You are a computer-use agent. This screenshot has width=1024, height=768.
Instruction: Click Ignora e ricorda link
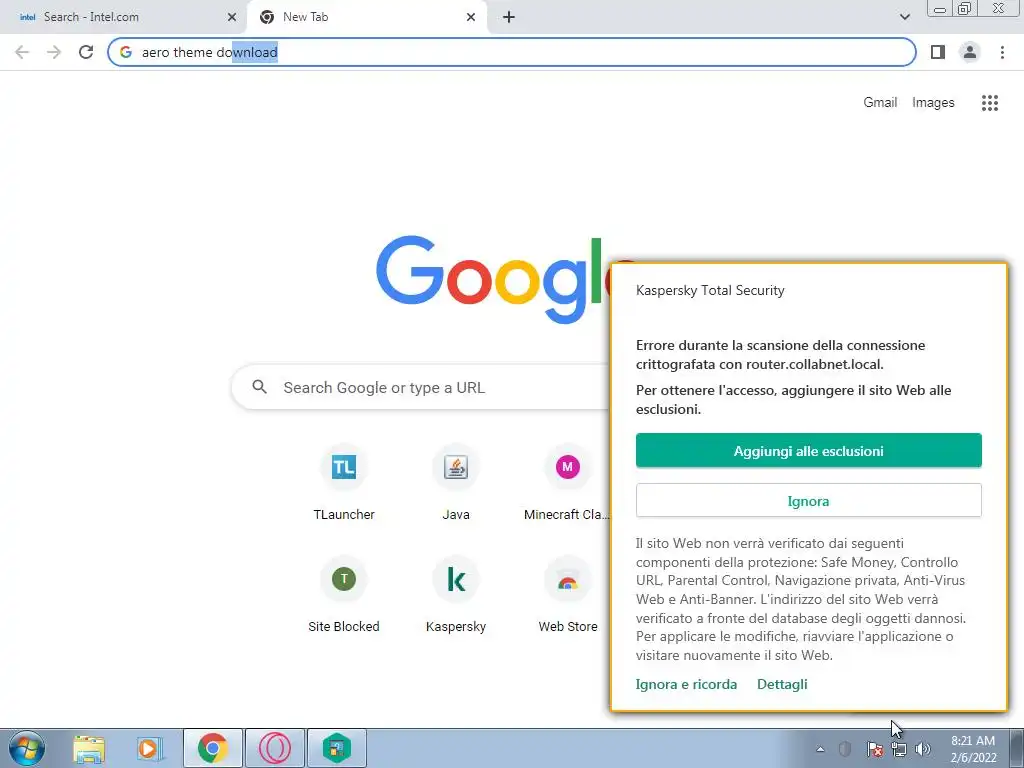(x=686, y=684)
